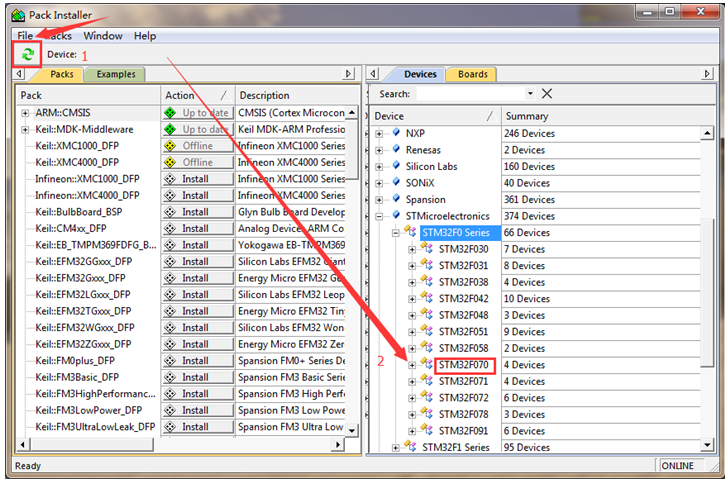Click left tab-scroll arrow beside Devices tab
Viewport: 725px width, 479px height.
(x=374, y=74)
